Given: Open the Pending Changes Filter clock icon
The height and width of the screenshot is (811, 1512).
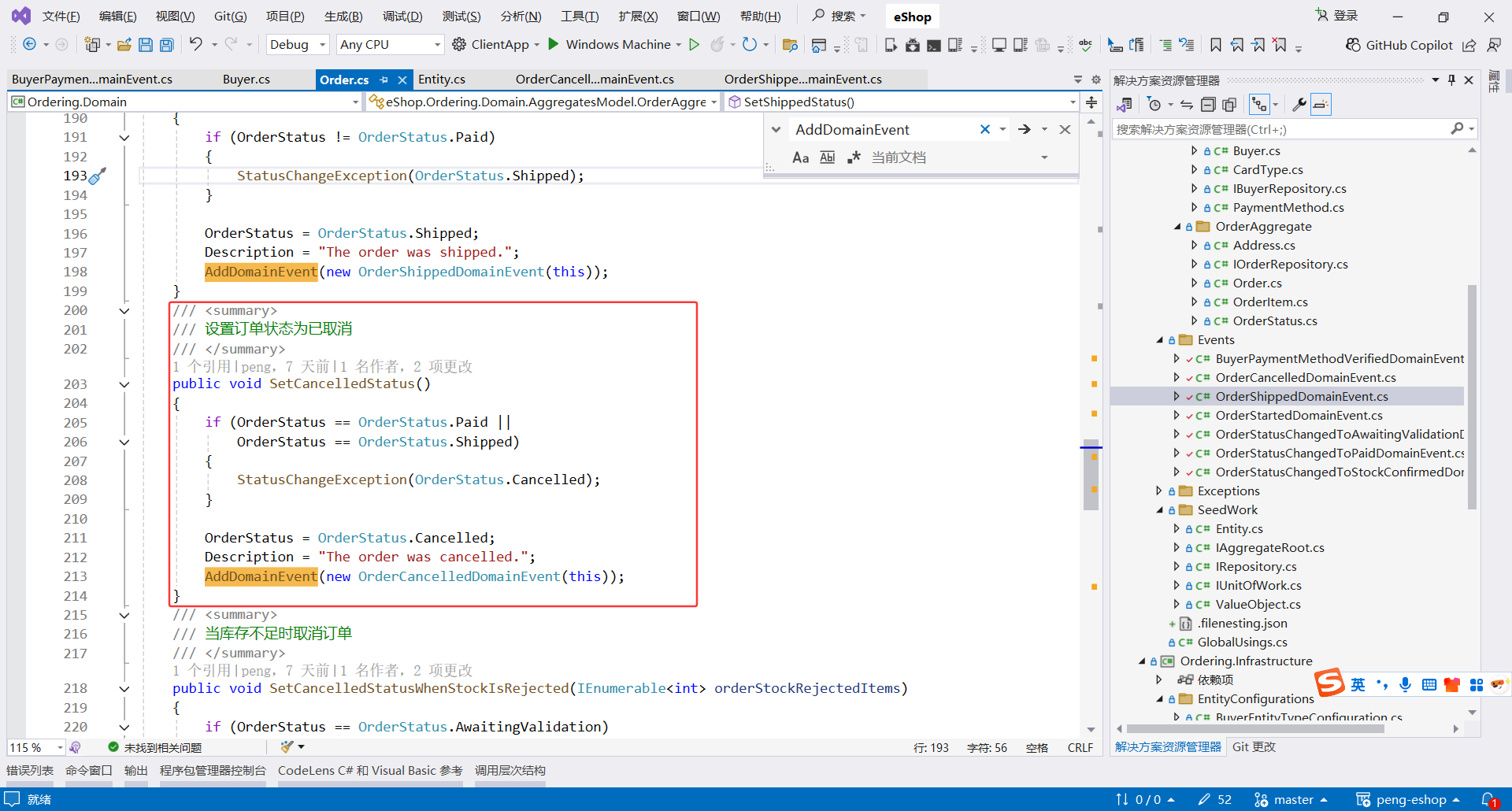Looking at the screenshot, I should [x=1154, y=105].
